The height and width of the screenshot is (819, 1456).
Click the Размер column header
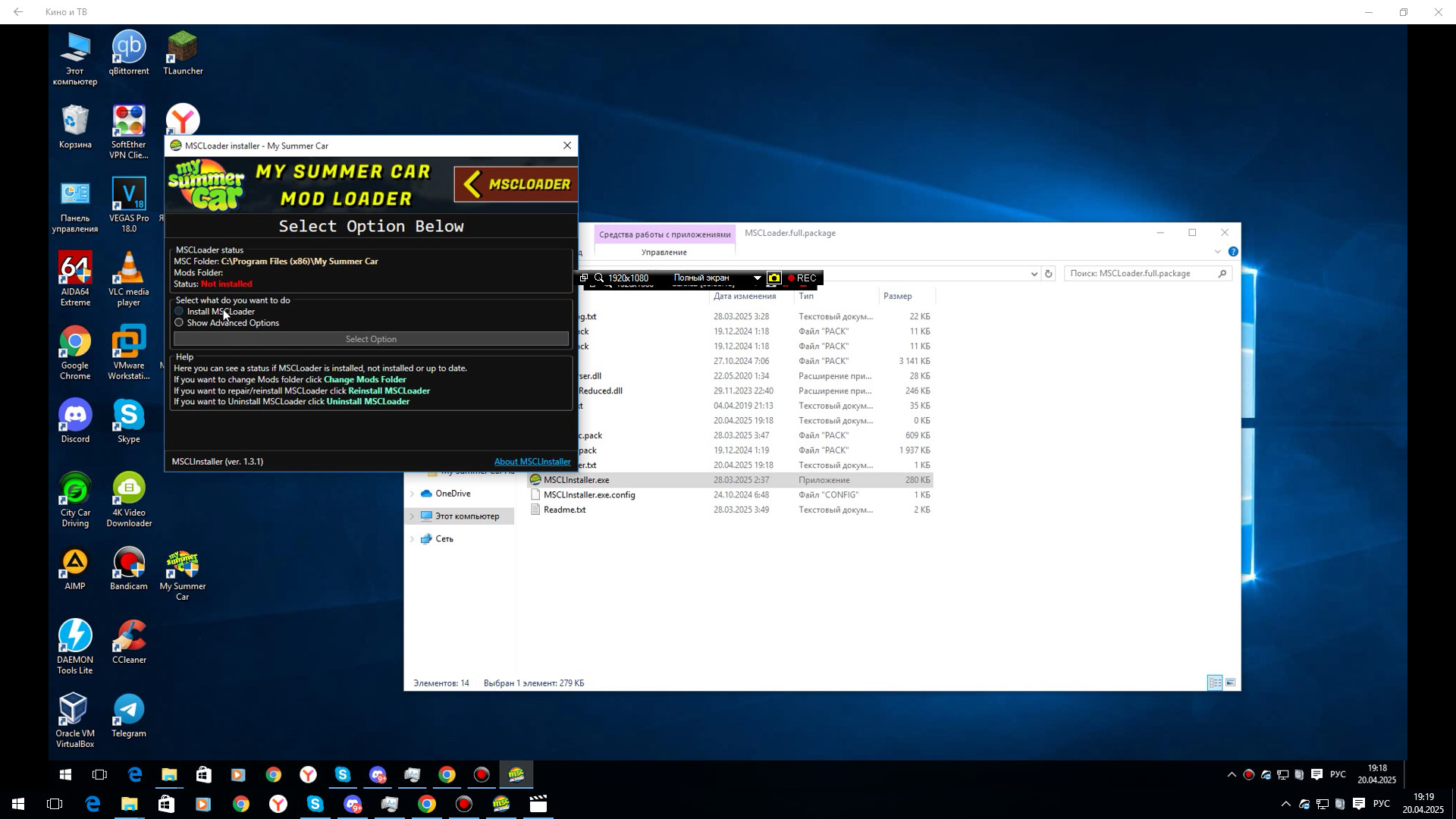[x=898, y=297]
